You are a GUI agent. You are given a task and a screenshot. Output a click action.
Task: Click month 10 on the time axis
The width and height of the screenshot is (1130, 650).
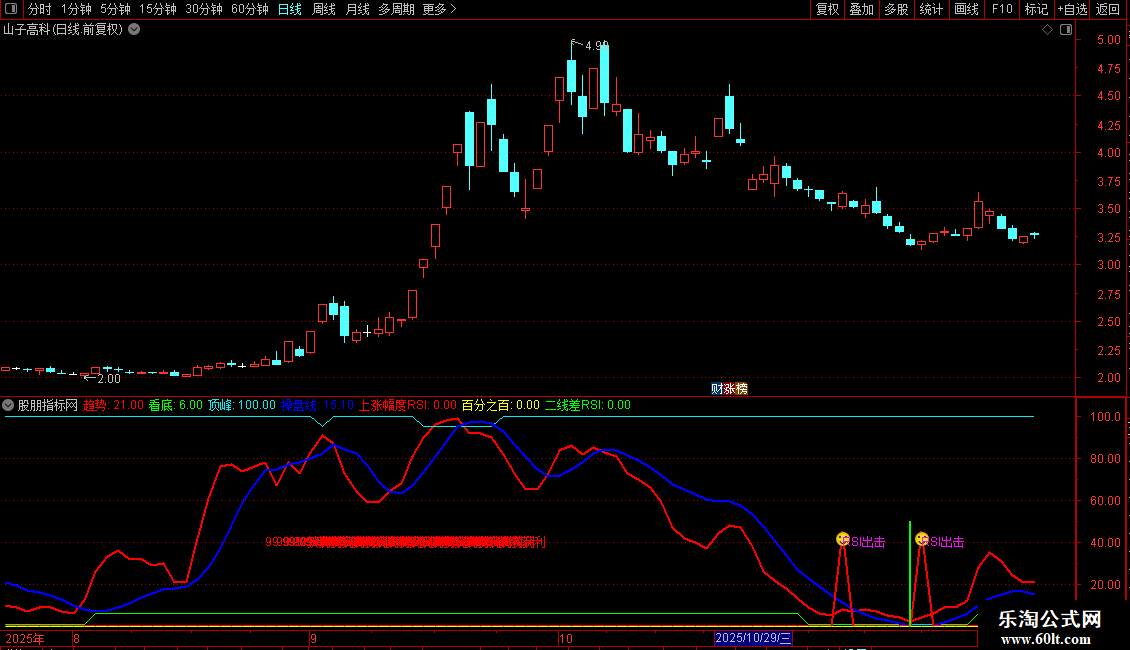coord(566,638)
